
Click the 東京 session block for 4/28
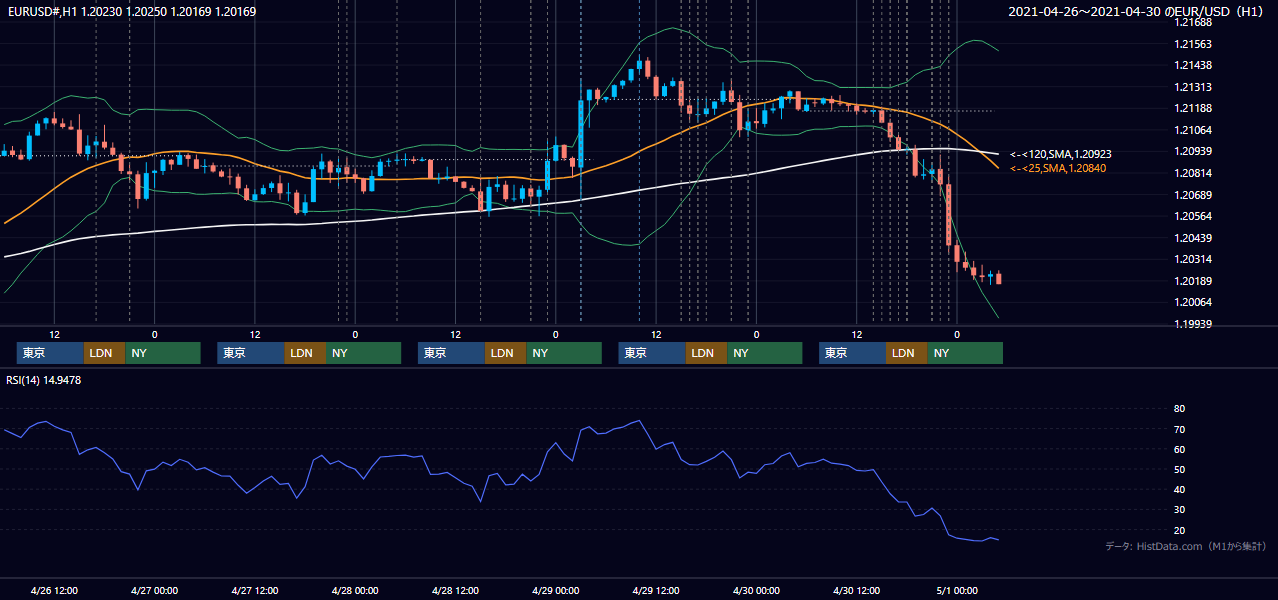[x=451, y=353]
